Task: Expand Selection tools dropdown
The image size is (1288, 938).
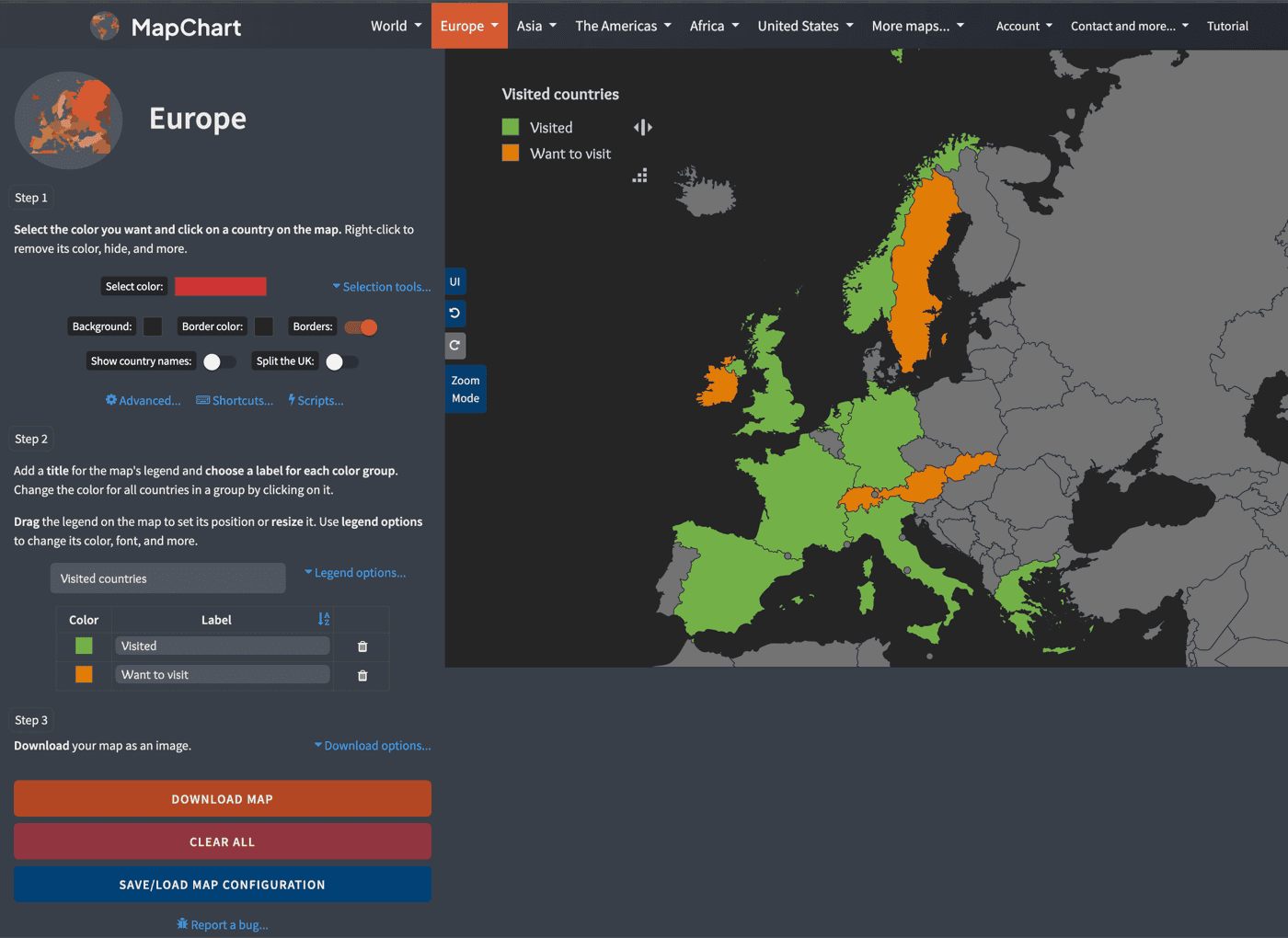Action: [382, 287]
